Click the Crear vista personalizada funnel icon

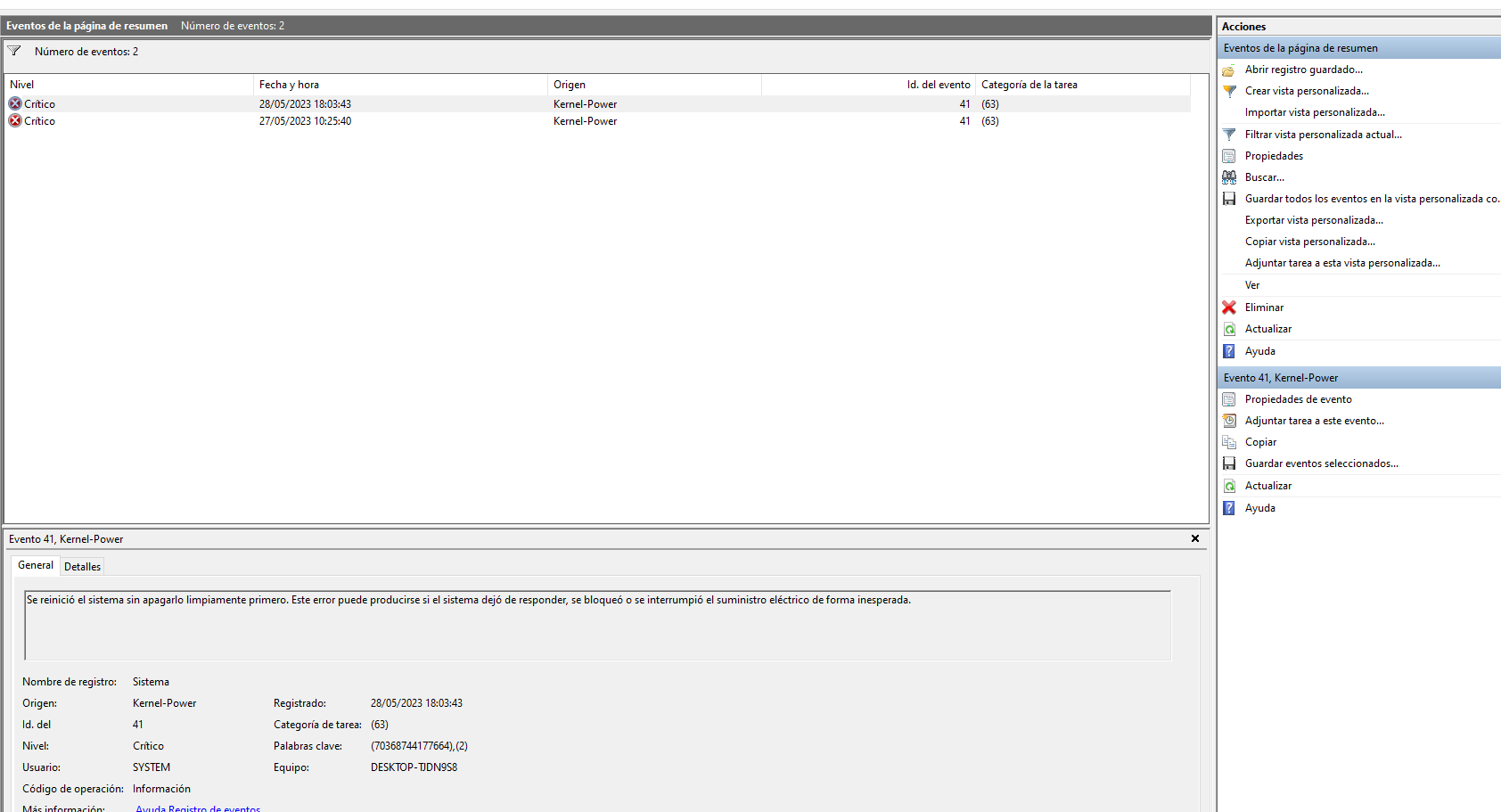tap(1229, 91)
